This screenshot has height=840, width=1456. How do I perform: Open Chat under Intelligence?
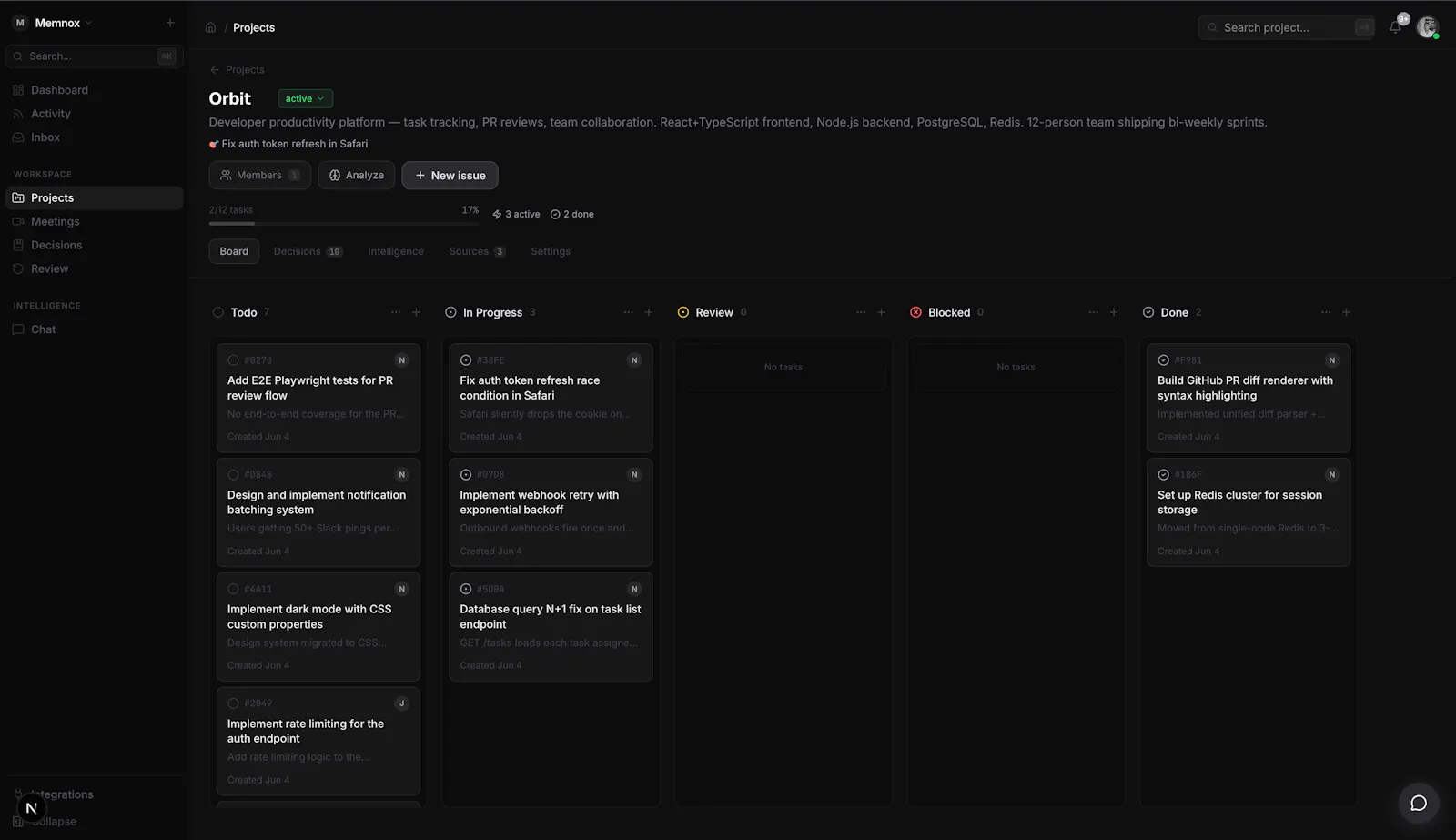click(95, 329)
